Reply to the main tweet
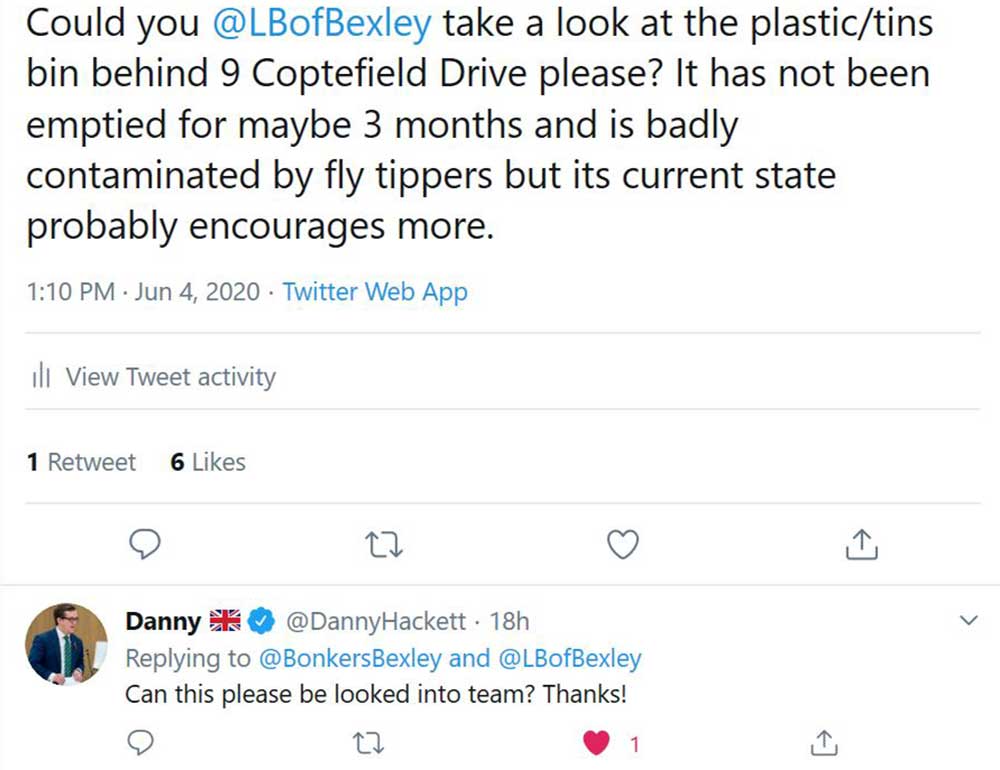Viewport: 1000px width, 770px height. tap(147, 544)
